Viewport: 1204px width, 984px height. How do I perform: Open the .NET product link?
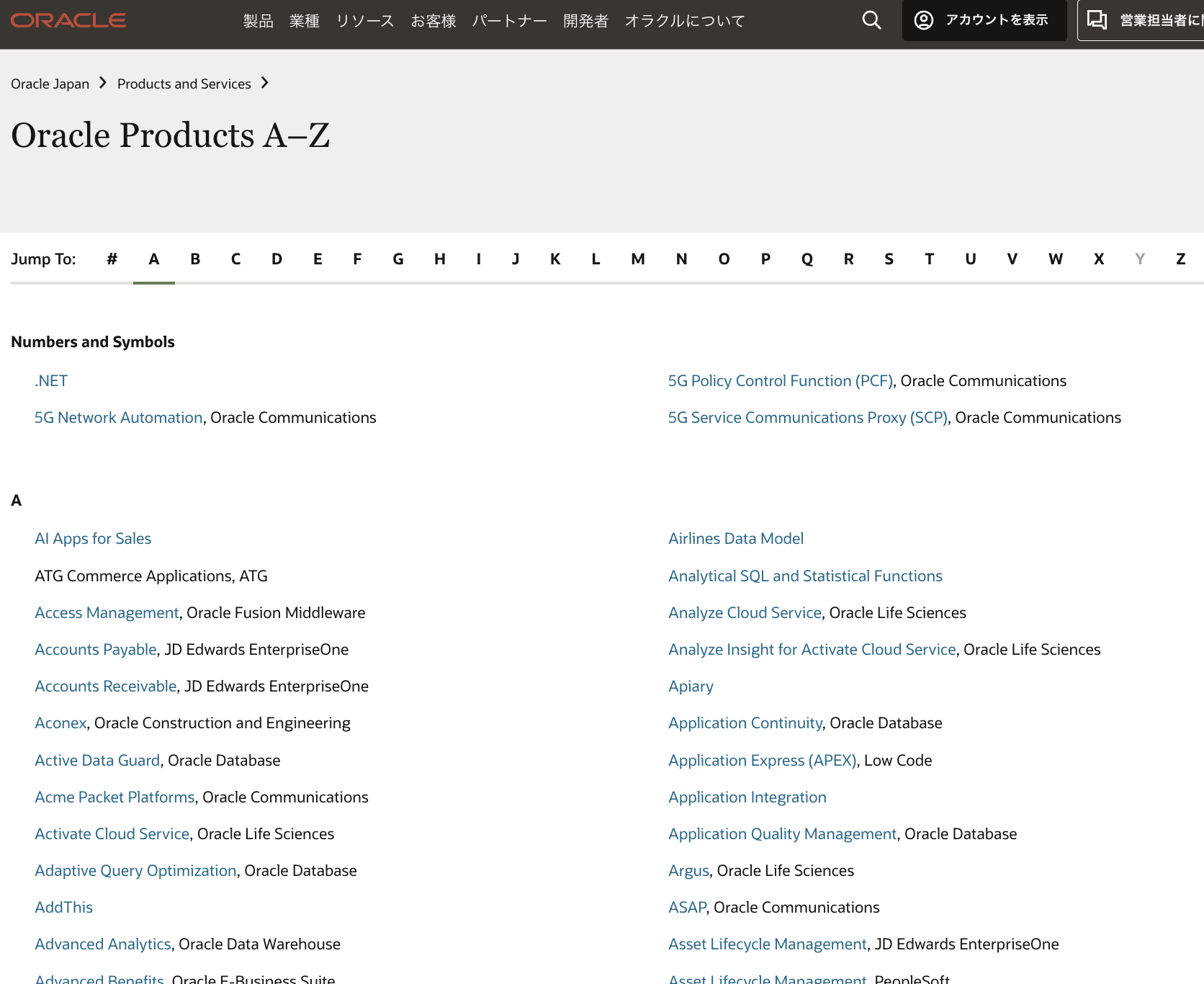[50, 380]
